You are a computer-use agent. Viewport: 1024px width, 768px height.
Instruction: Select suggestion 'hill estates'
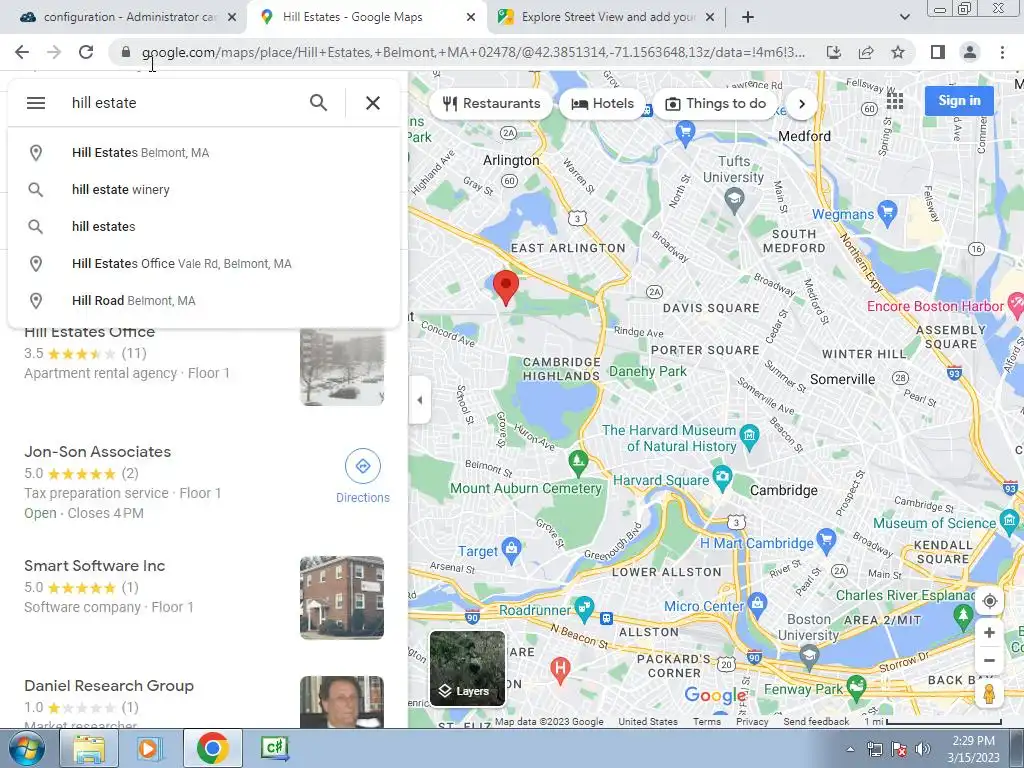(204, 227)
